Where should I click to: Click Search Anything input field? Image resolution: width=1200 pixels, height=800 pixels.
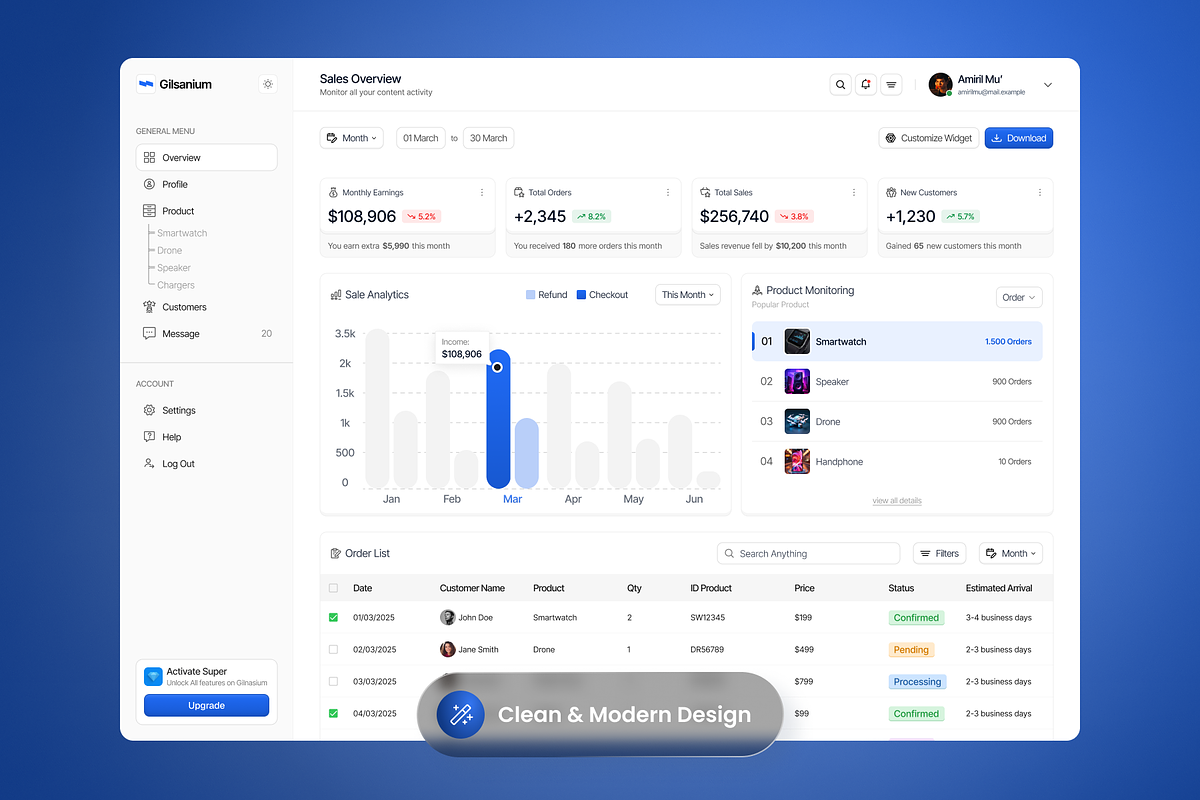pyautogui.click(x=809, y=553)
